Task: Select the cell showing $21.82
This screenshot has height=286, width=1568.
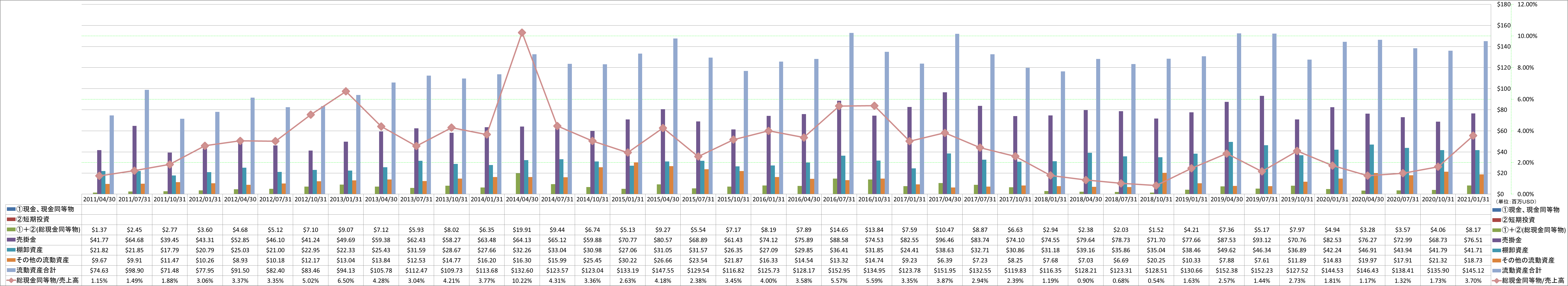Action: (x=99, y=250)
